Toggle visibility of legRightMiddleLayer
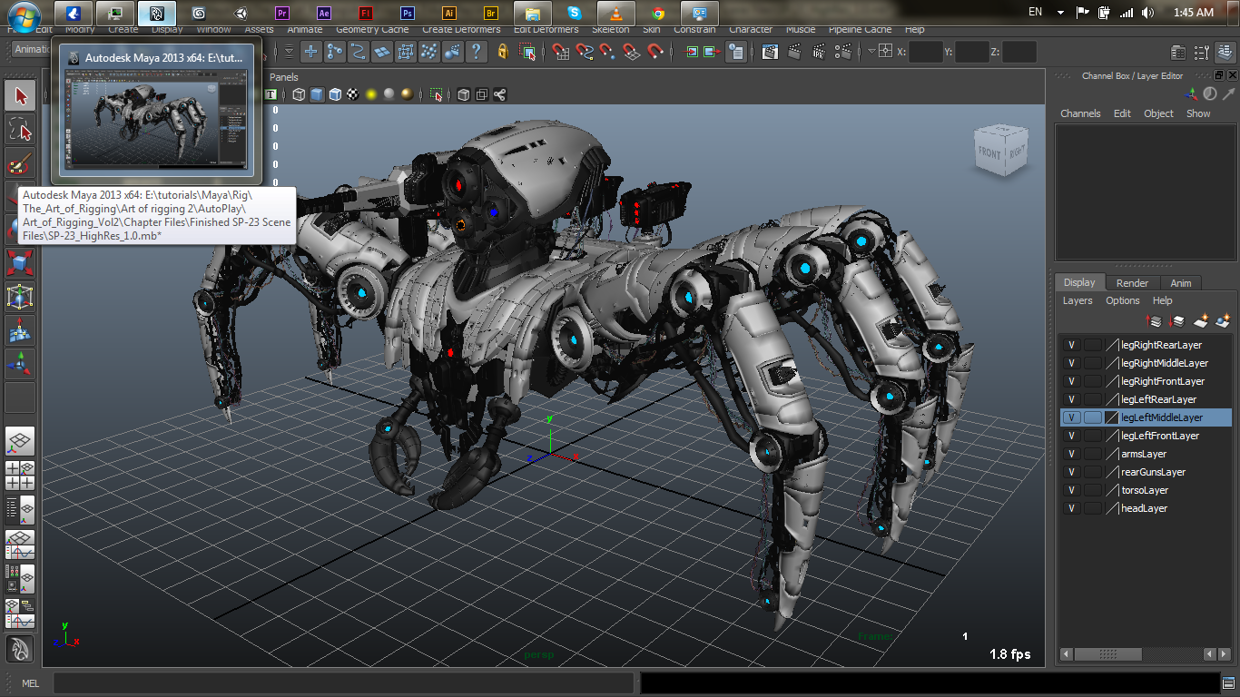The height and width of the screenshot is (697, 1240). click(x=1071, y=363)
